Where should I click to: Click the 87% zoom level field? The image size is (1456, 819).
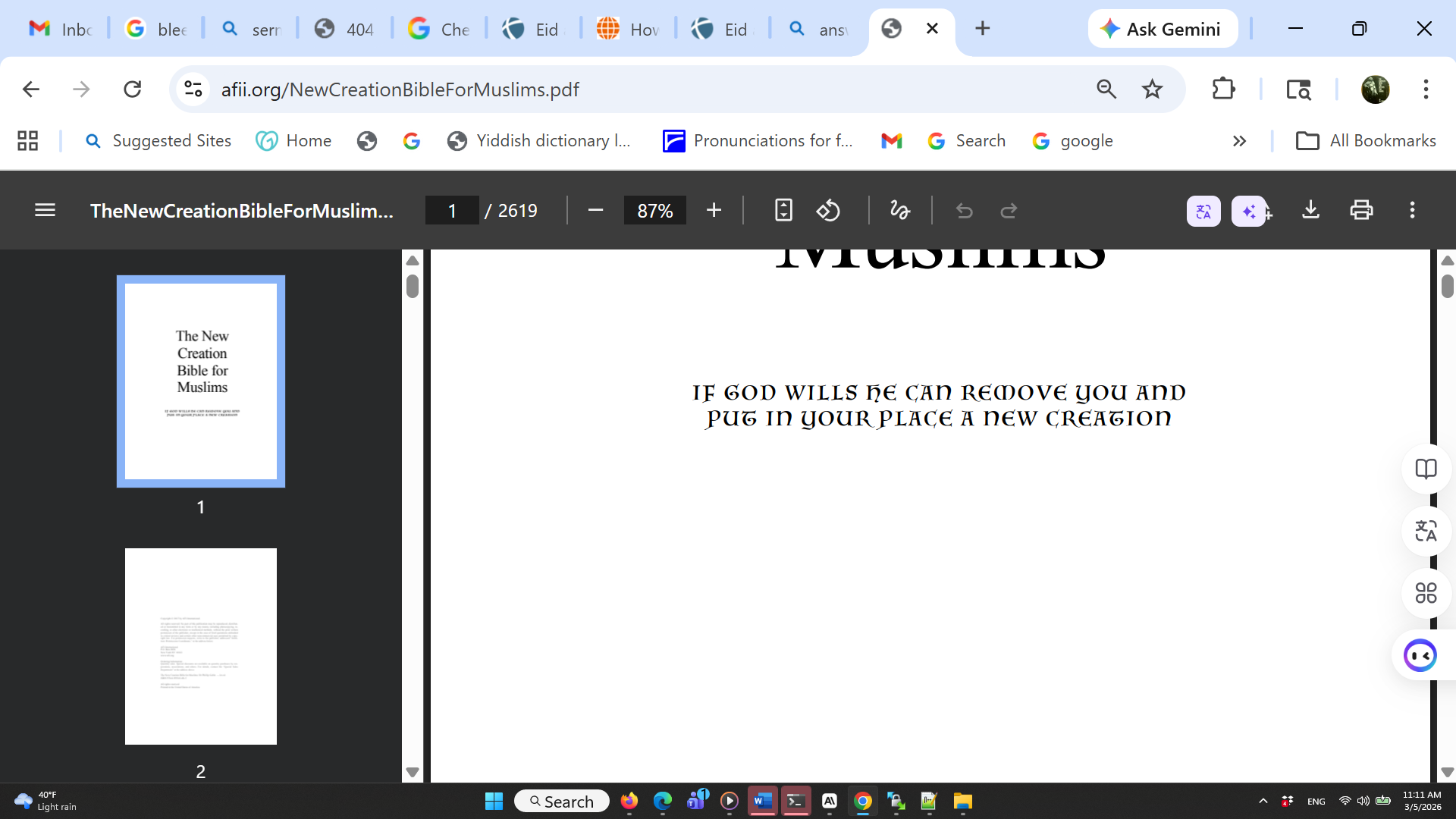654,210
